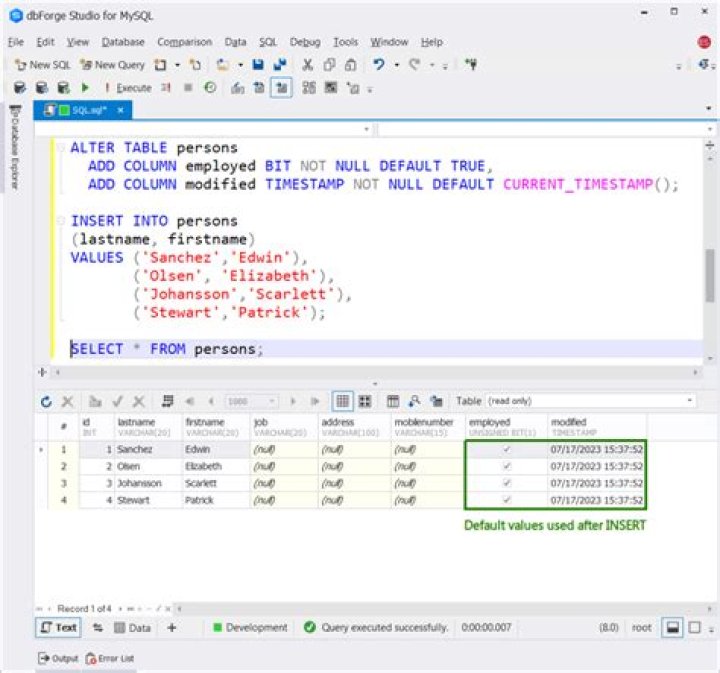Toggle employed checkbox in Olsen row
This screenshot has width=720, height=673.
pyautogui.click(x=506, y=466)
